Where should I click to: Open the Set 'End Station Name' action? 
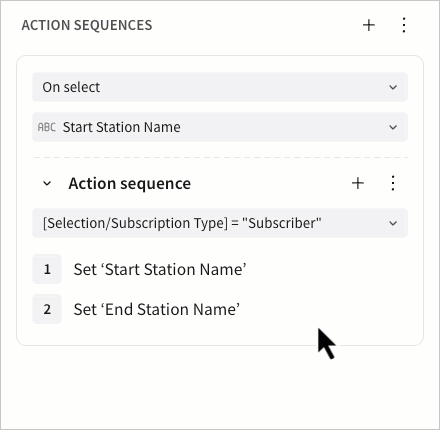(157, 309)
